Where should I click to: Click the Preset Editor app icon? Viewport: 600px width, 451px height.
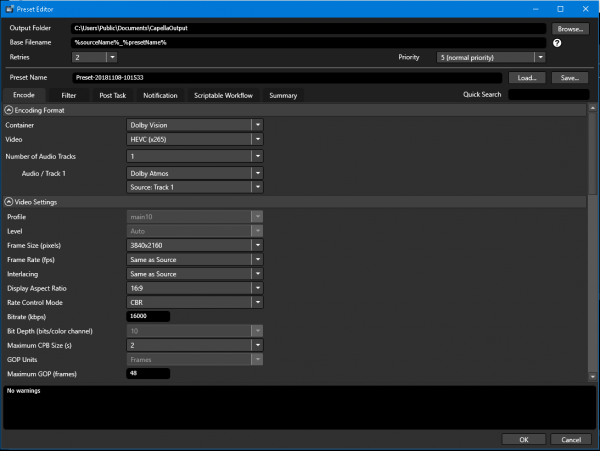[x=10, y=8]
